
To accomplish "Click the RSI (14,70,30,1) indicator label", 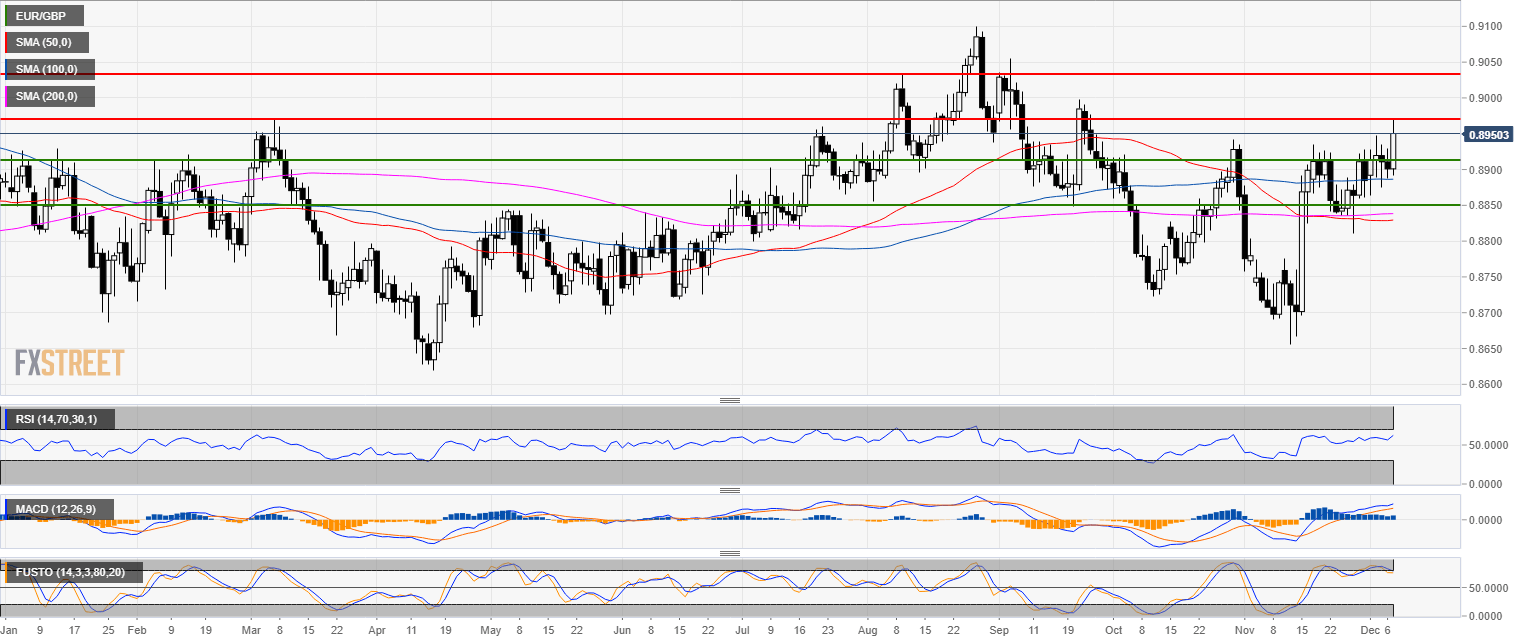I will [59, 419].
